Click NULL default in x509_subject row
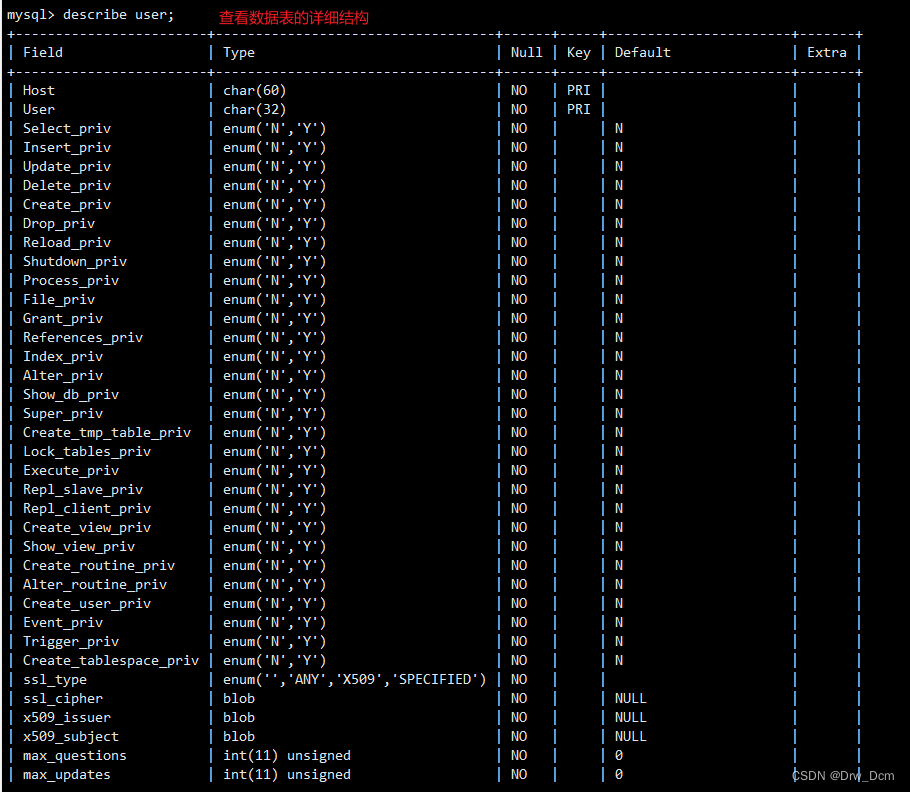Image resolution: width=910 pixels, height=792 pixels. click(x=630, y=736)
